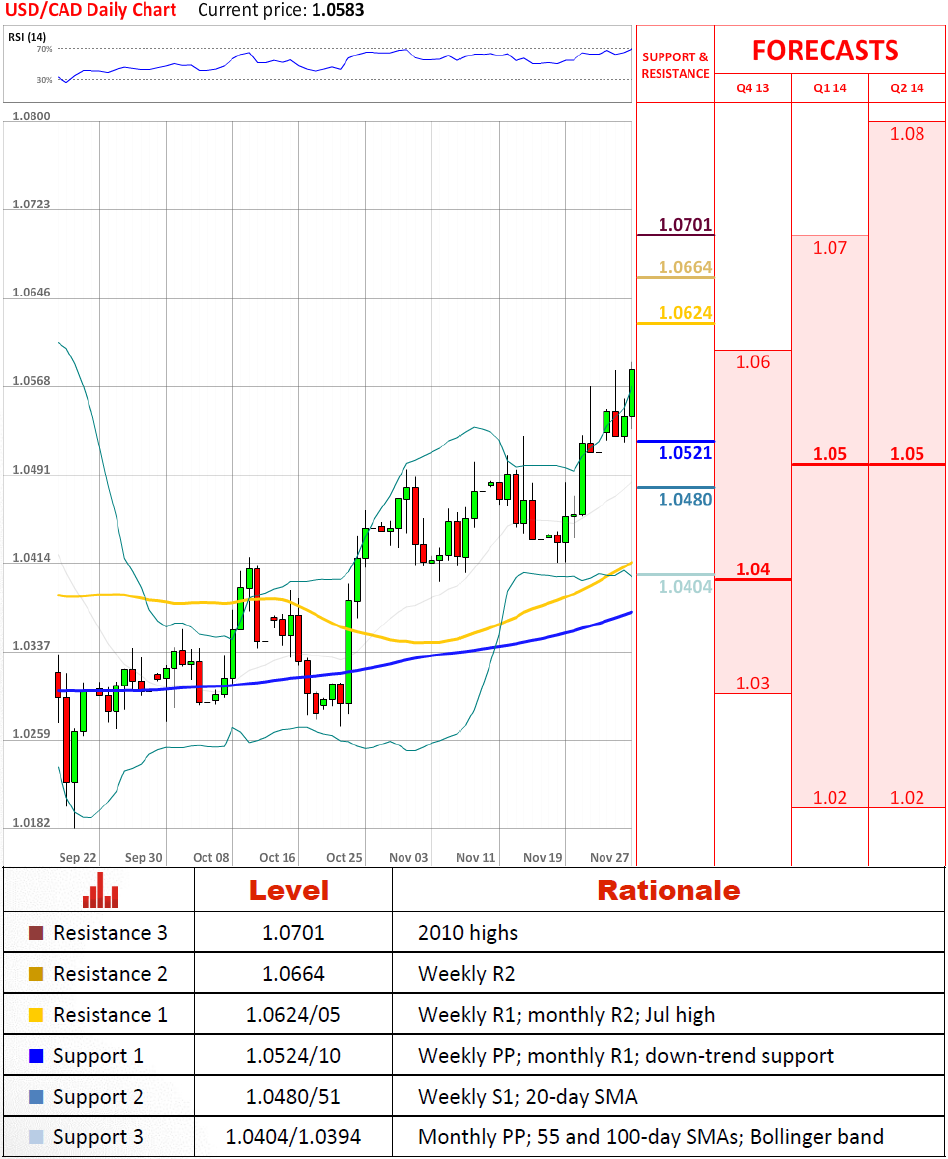
Task: Click the Support 3 level cell 1.0404/1.0394
Action: [x=293, y=1137]
